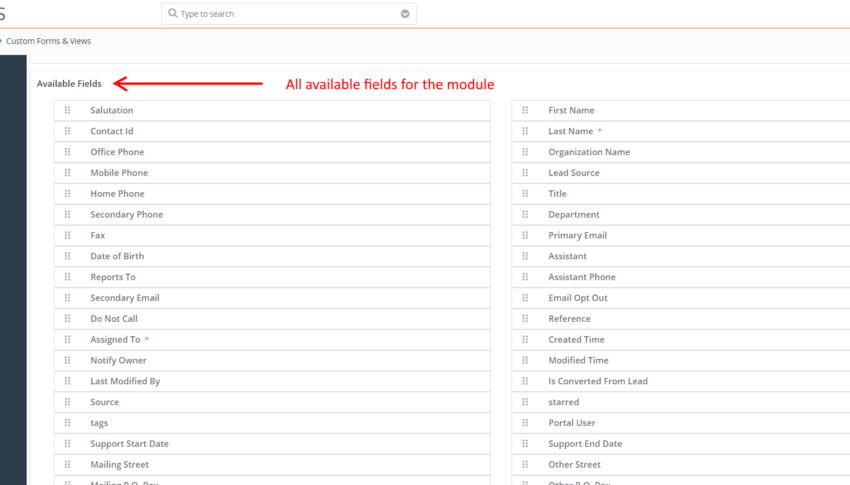The image size is (850, 485).
Task: Grab the drag handle for Primary Email
Action: pos(525,235)
